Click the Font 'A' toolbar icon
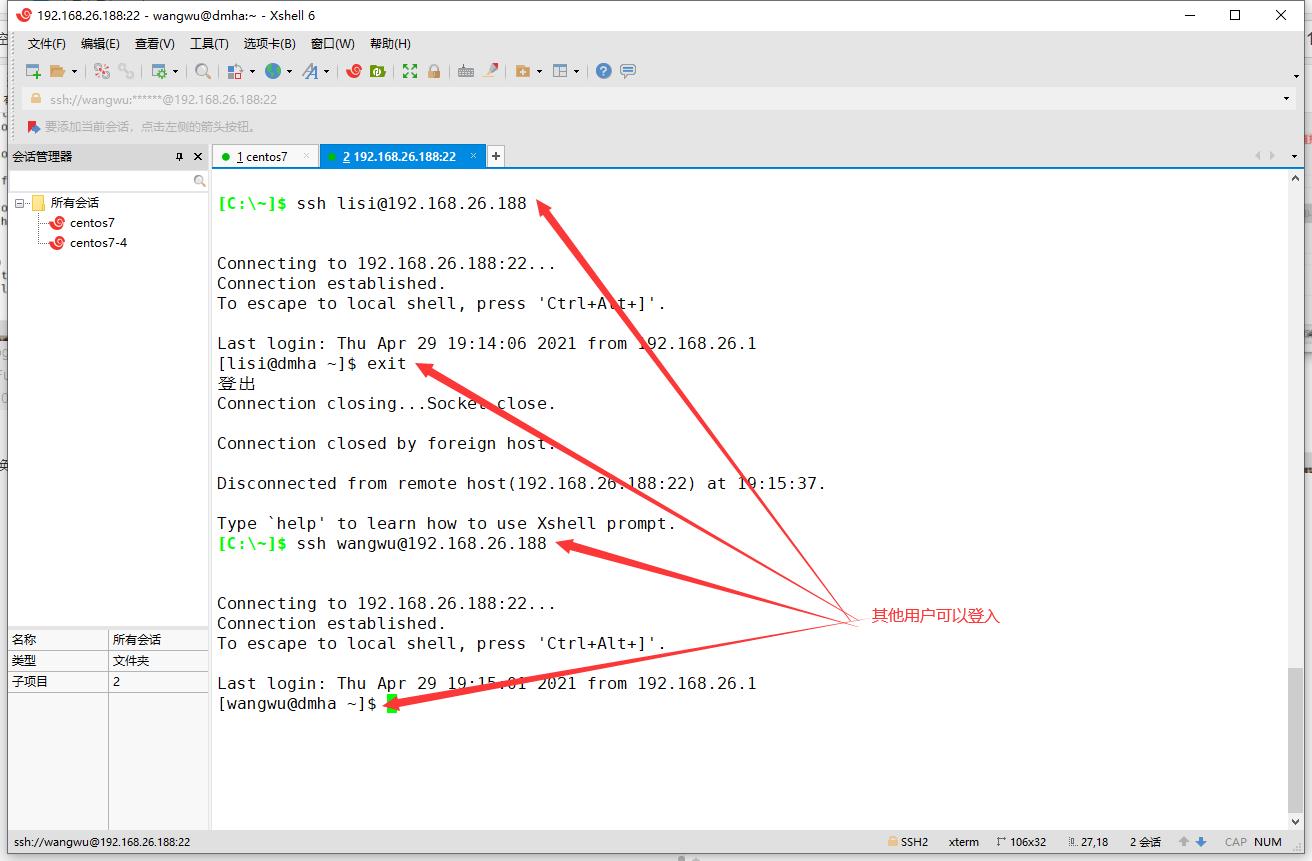This screenshot has height=861, width=1312. pos(310,71)
